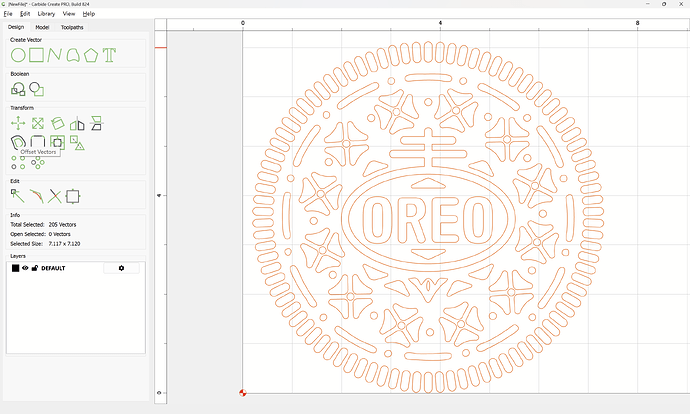Hide the DEFAULT layer with eye icon
Image resolution: width=690 pixels, height=414 pixels.
tap(26, 268)
